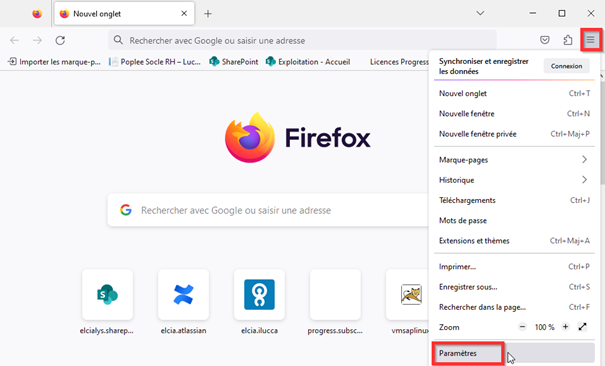Reload the current page
The width and height of the screenshot is (605, 366).
pos(60,40)
